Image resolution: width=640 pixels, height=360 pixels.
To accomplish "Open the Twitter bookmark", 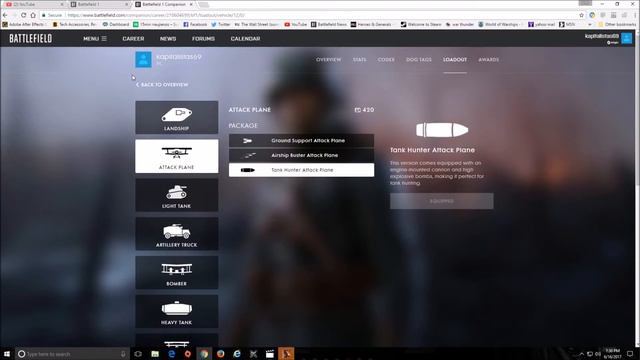I will (x=221, y=24).
